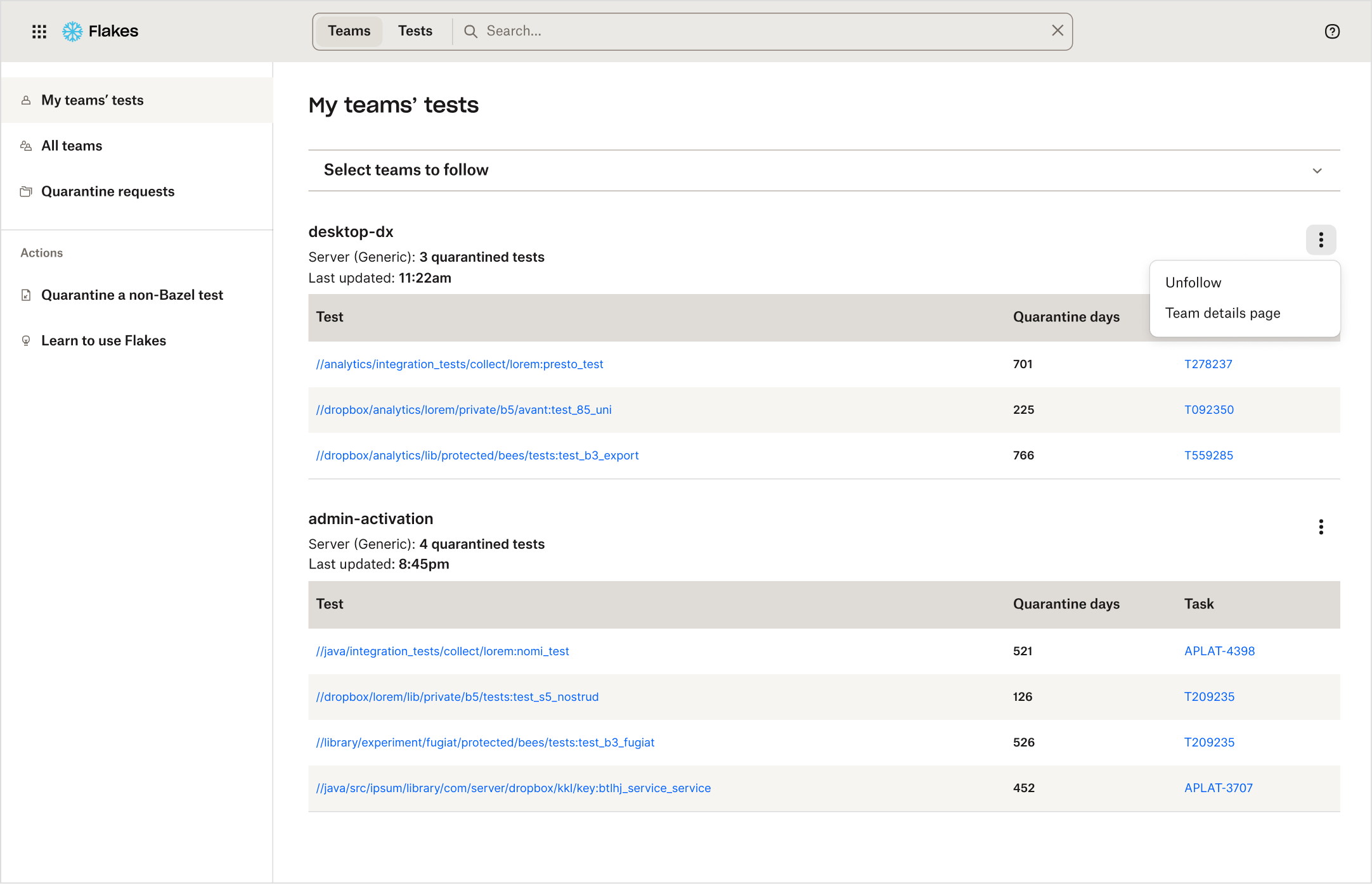The width and height of the screenshot is (1372, 884).
Task: Switch to the Teams tab
Action: click(349, 31)
